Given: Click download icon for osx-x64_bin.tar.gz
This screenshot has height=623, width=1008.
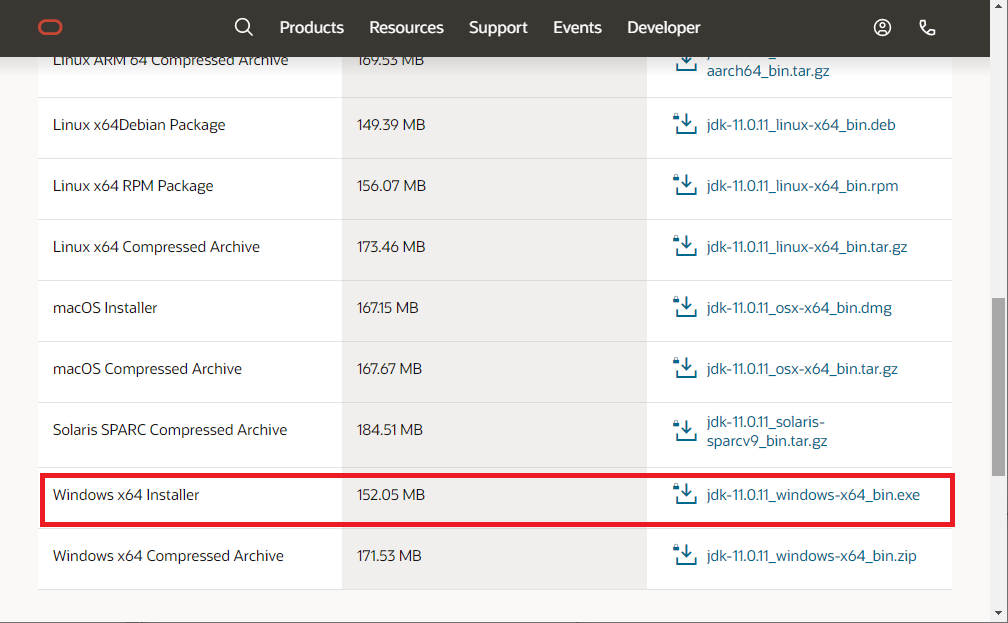Looking at the screenshot, I should click(685, 368).
